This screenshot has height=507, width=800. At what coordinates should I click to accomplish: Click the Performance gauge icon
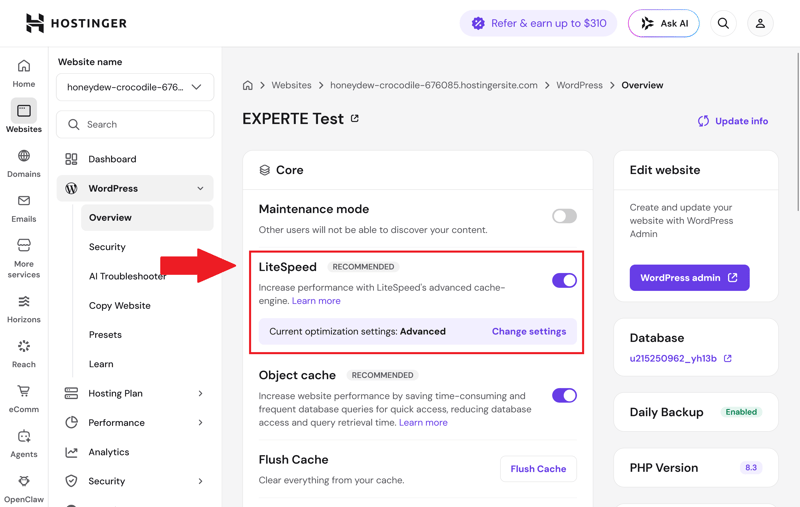71,422
